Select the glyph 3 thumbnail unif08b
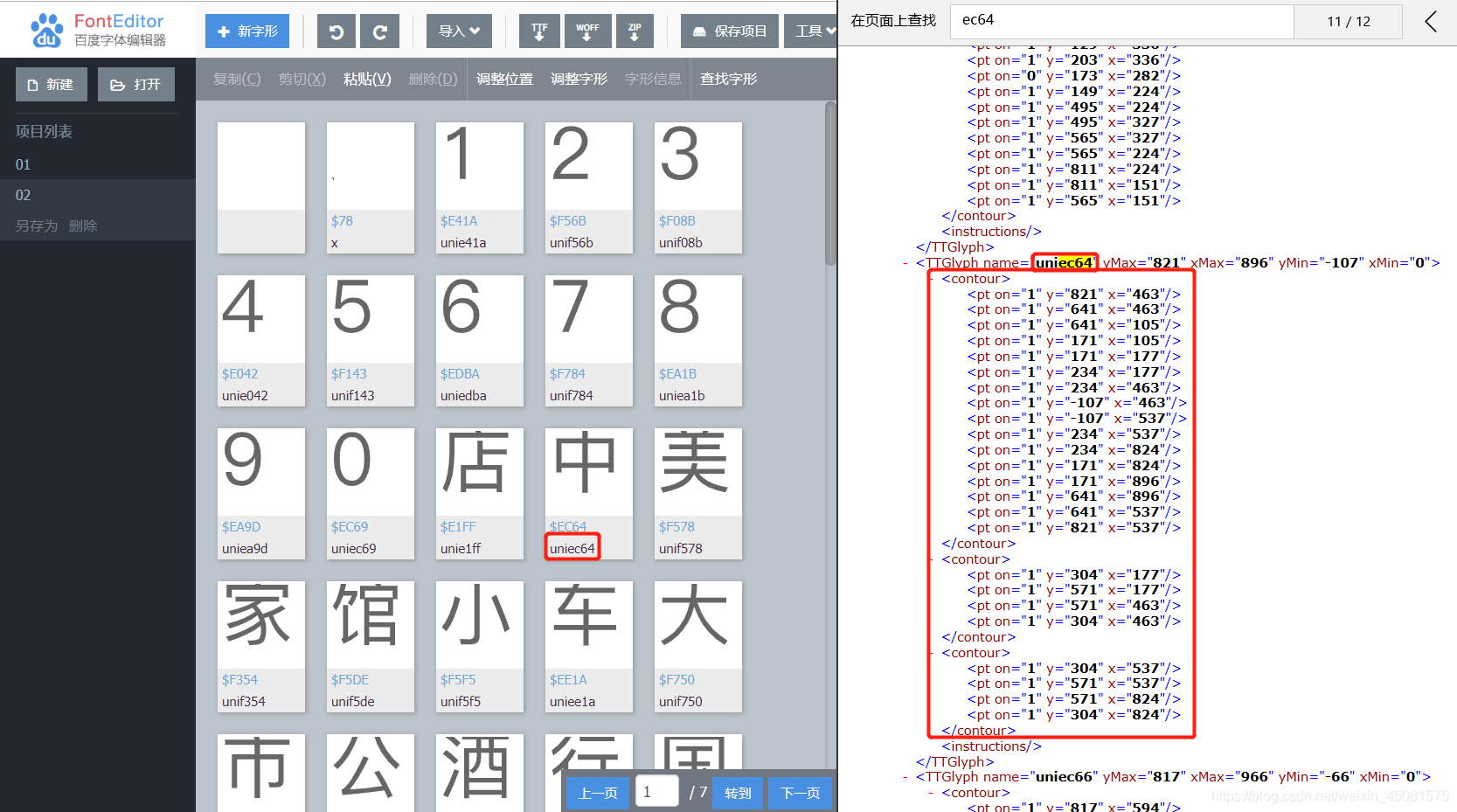This screenshot has width=1457, height=812. pos(698,188)
